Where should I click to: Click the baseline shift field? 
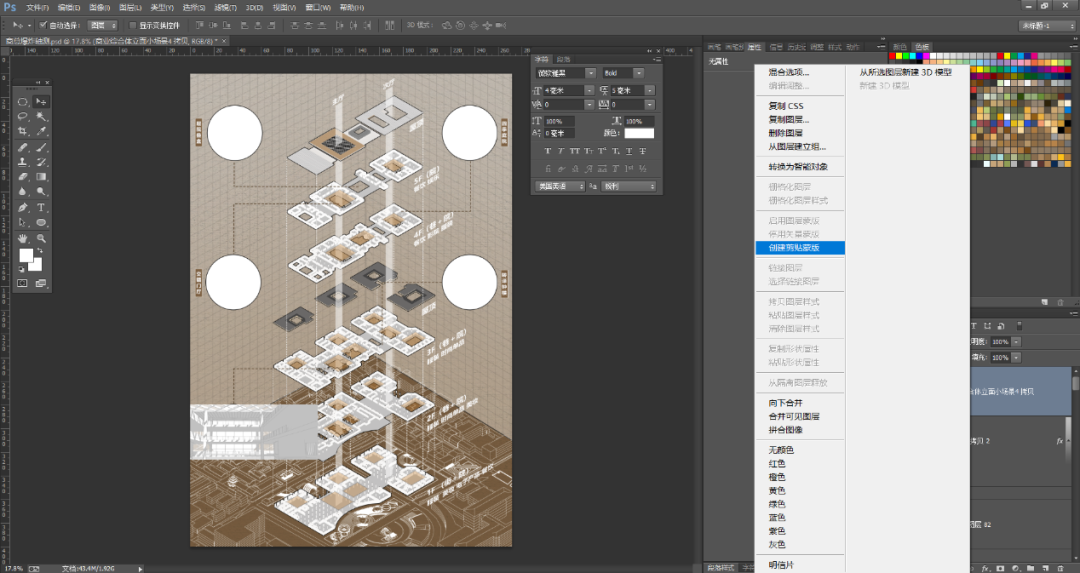pos(560,133)
